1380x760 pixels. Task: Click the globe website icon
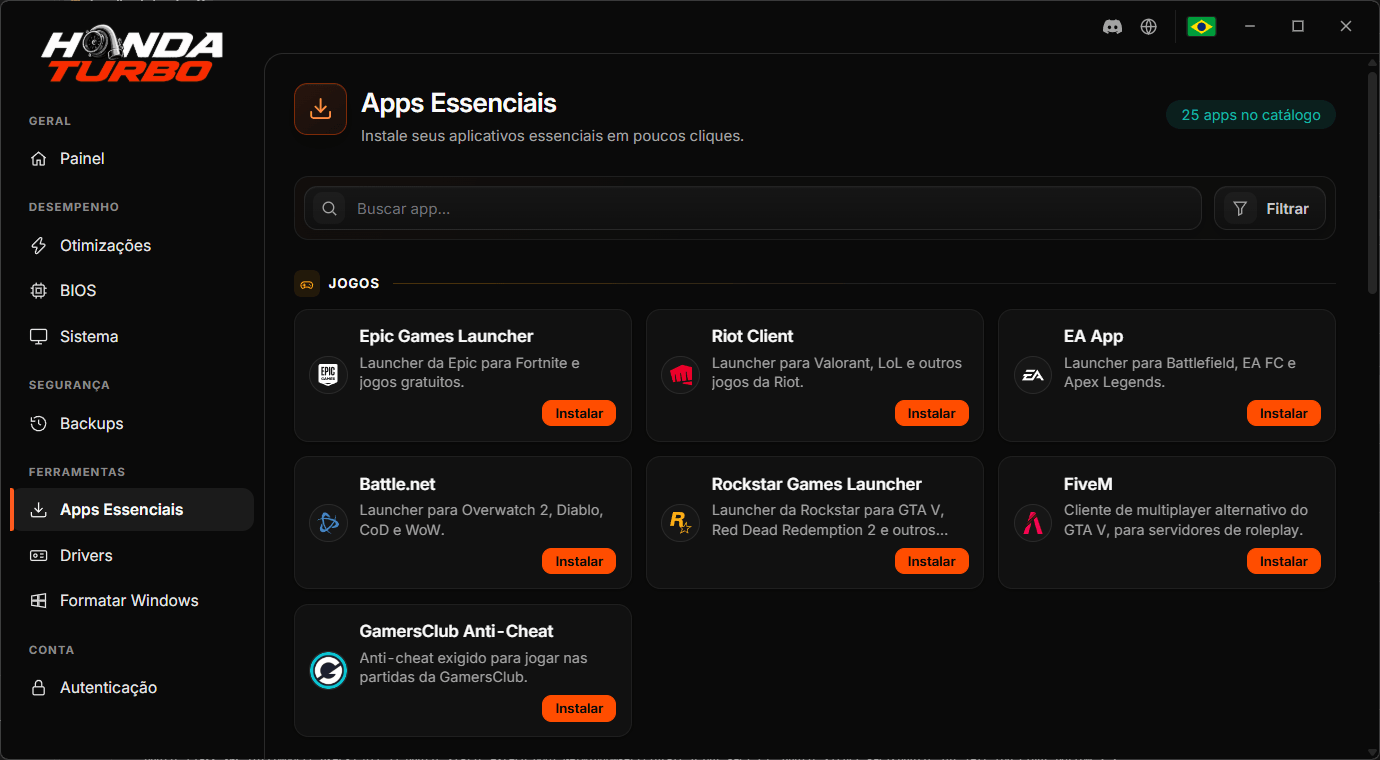[x=1149, y=27]
